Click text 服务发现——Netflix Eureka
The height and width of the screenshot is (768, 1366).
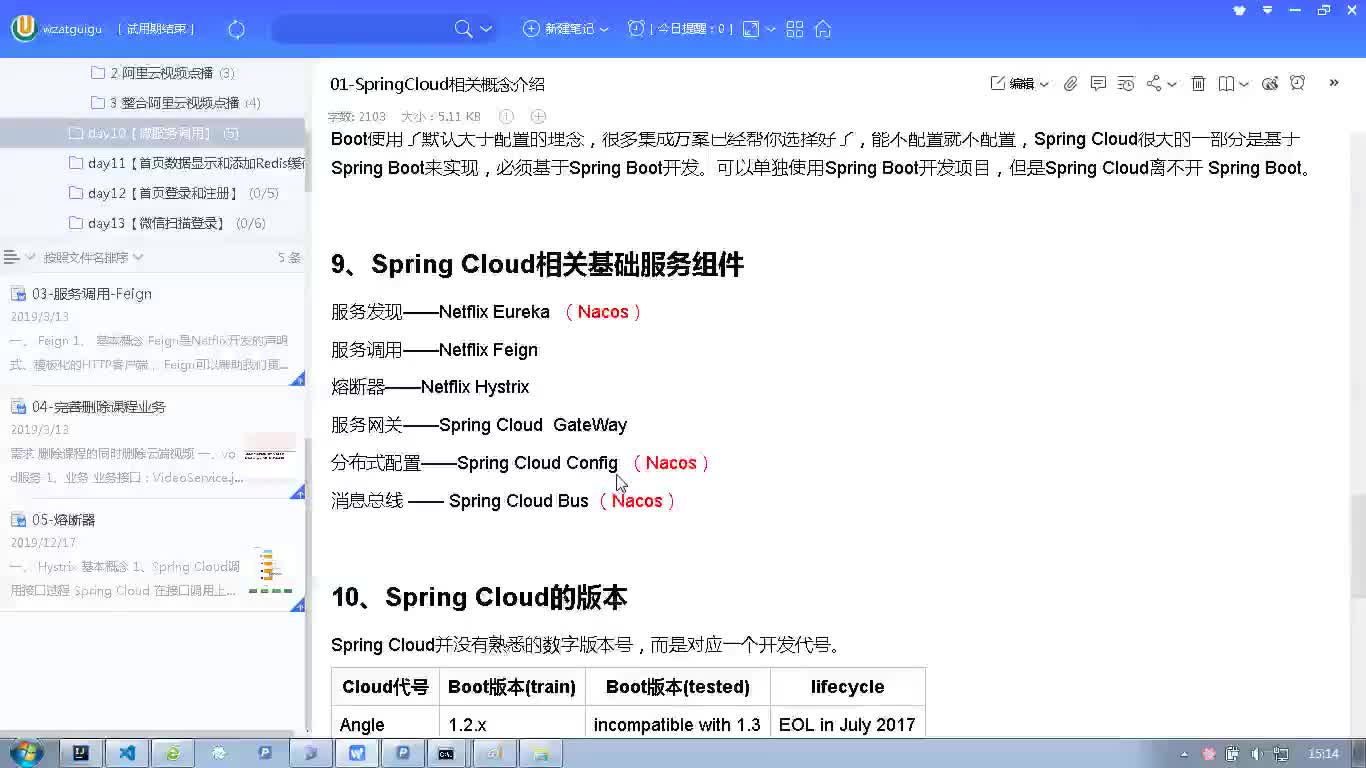(x=440, y=312)
